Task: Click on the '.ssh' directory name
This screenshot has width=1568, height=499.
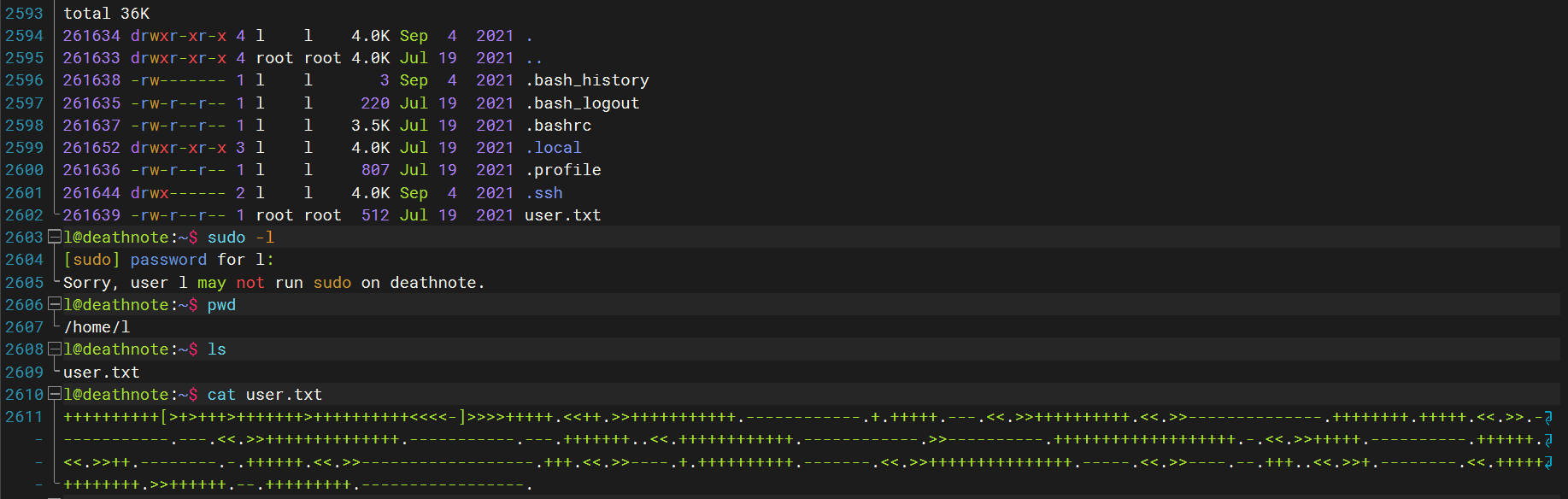Action: tap(543, 193)
